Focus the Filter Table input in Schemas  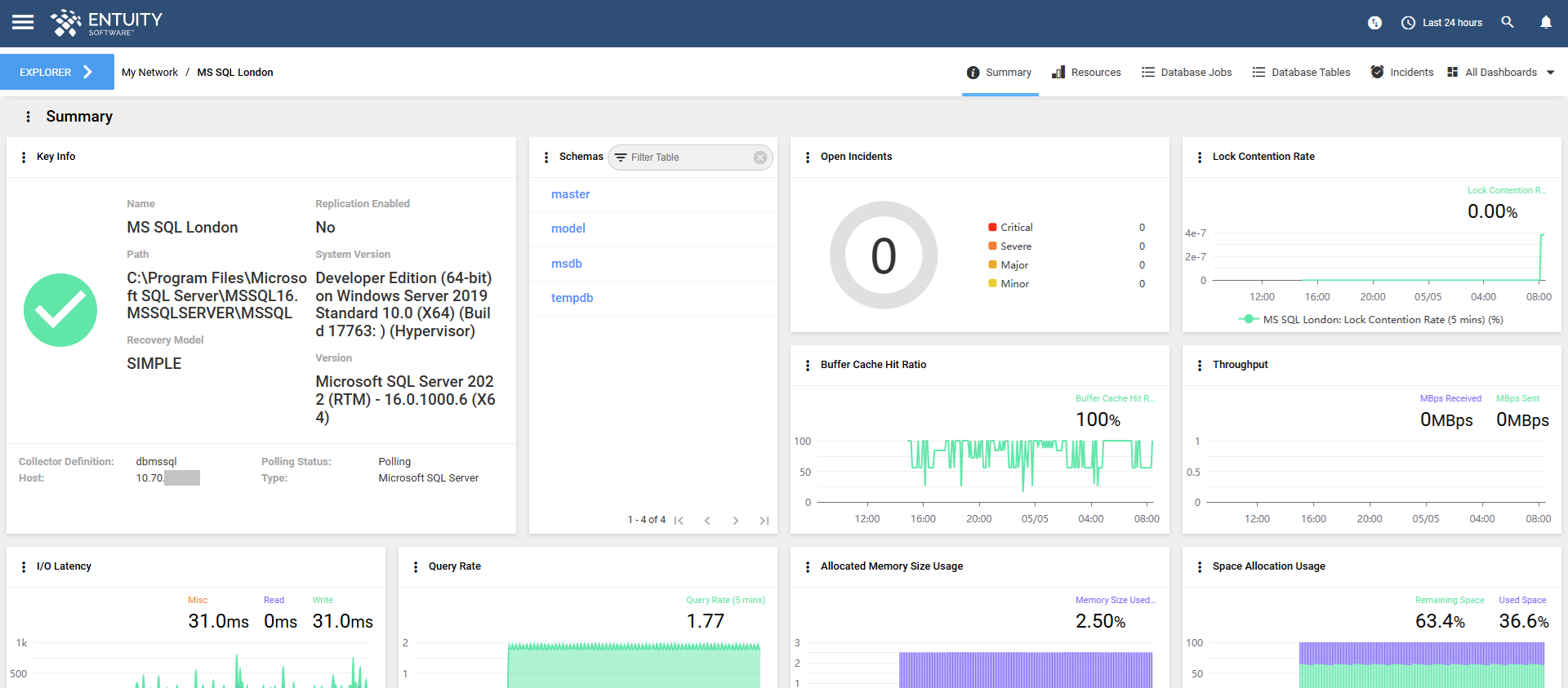(x=688, y=158)
